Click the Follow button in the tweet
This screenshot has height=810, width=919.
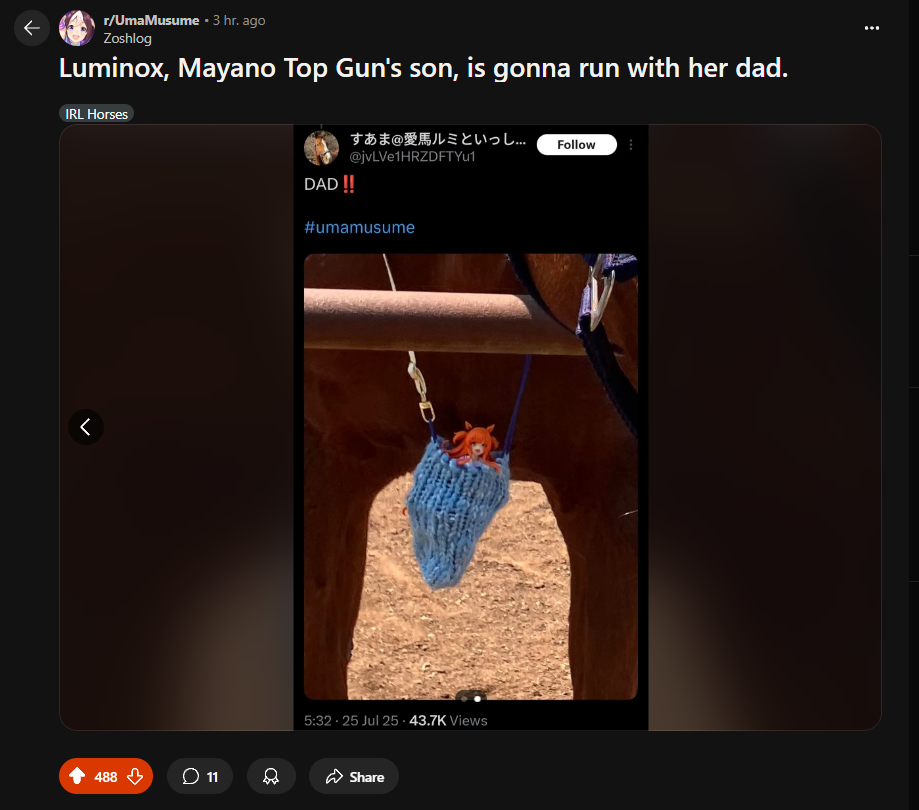click(576, 145)
